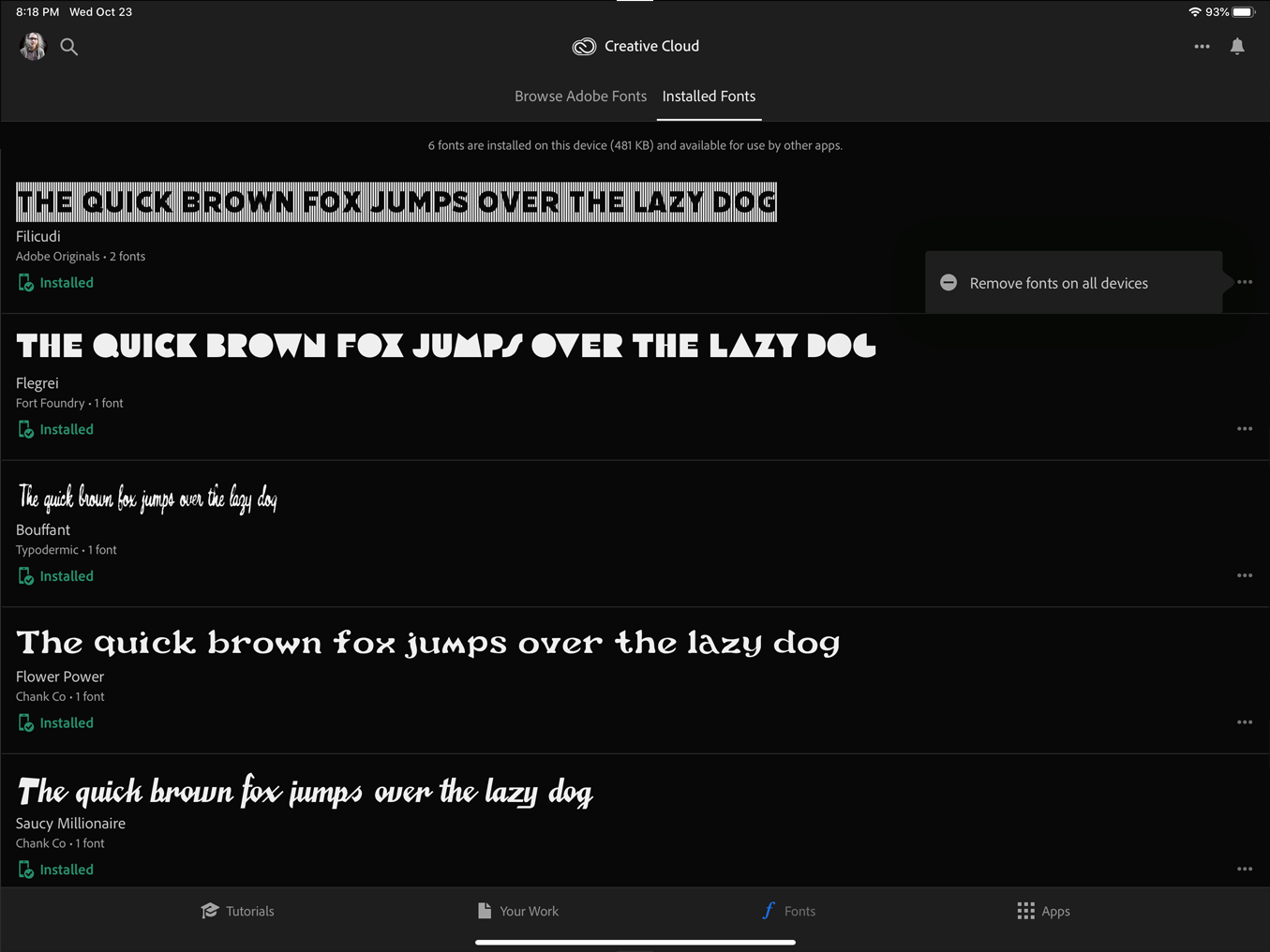Viewport: 1270px width, 952px height.
Task: Click Installed label under Filicudi
Action: tap(67, 282)
